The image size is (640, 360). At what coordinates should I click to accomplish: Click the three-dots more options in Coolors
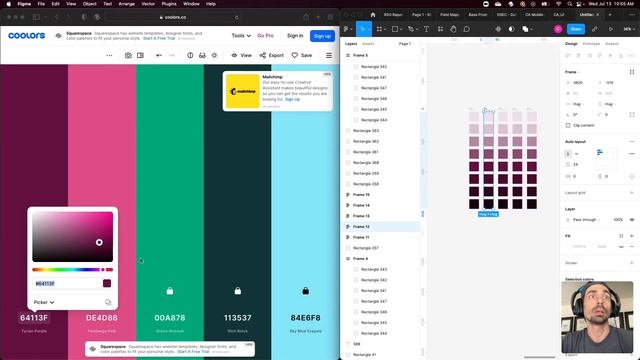coord(109,55)
